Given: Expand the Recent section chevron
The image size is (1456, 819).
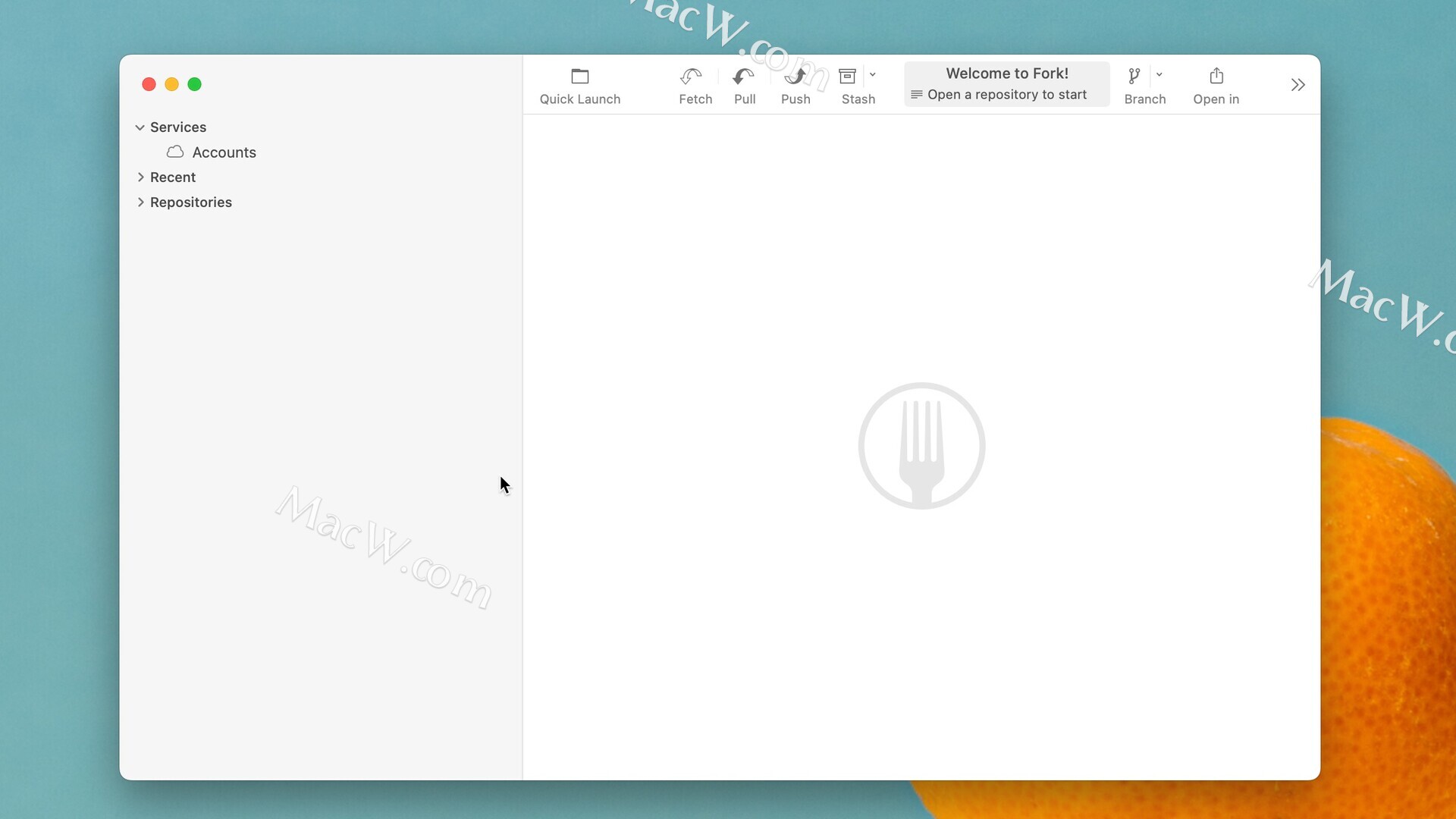Looking at the screenshot, I should click(x=140, y=177).
